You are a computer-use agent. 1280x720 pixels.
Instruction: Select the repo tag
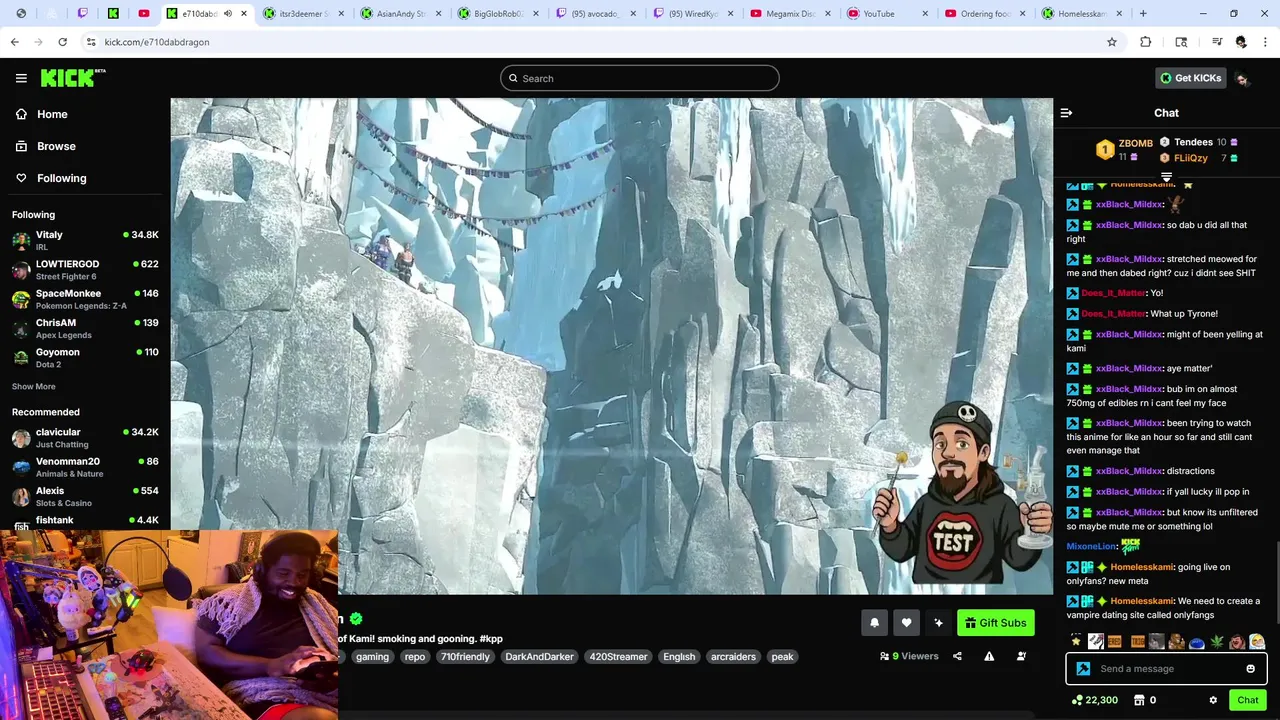pos(415,657)
